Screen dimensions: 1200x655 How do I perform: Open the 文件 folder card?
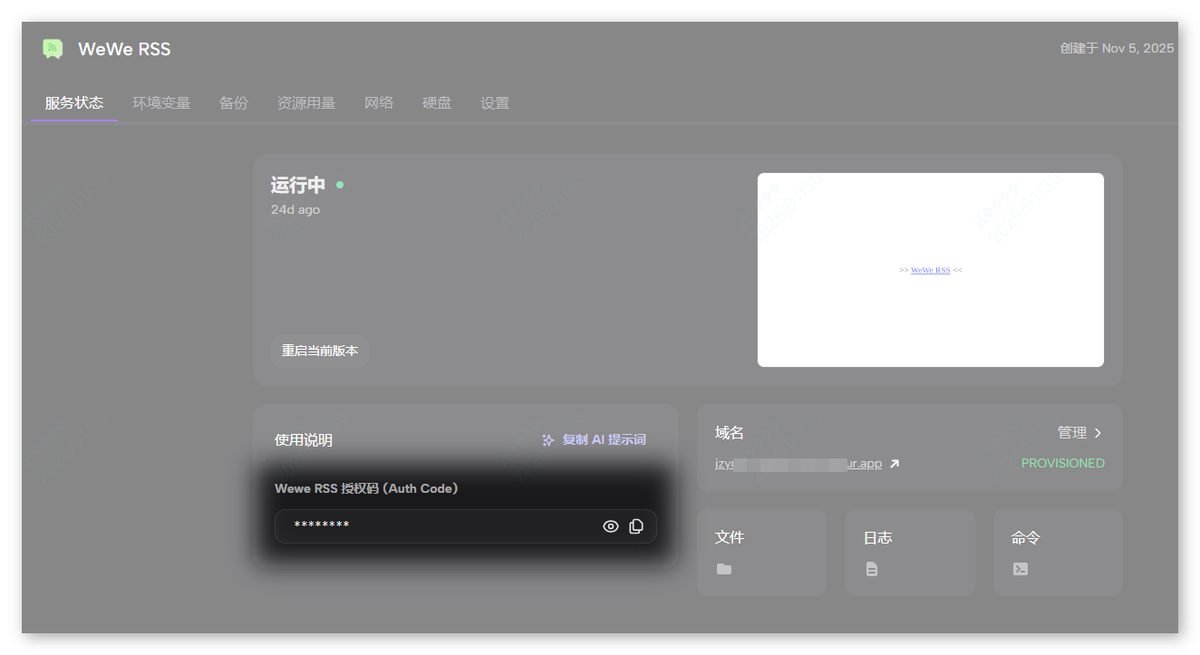762,552
